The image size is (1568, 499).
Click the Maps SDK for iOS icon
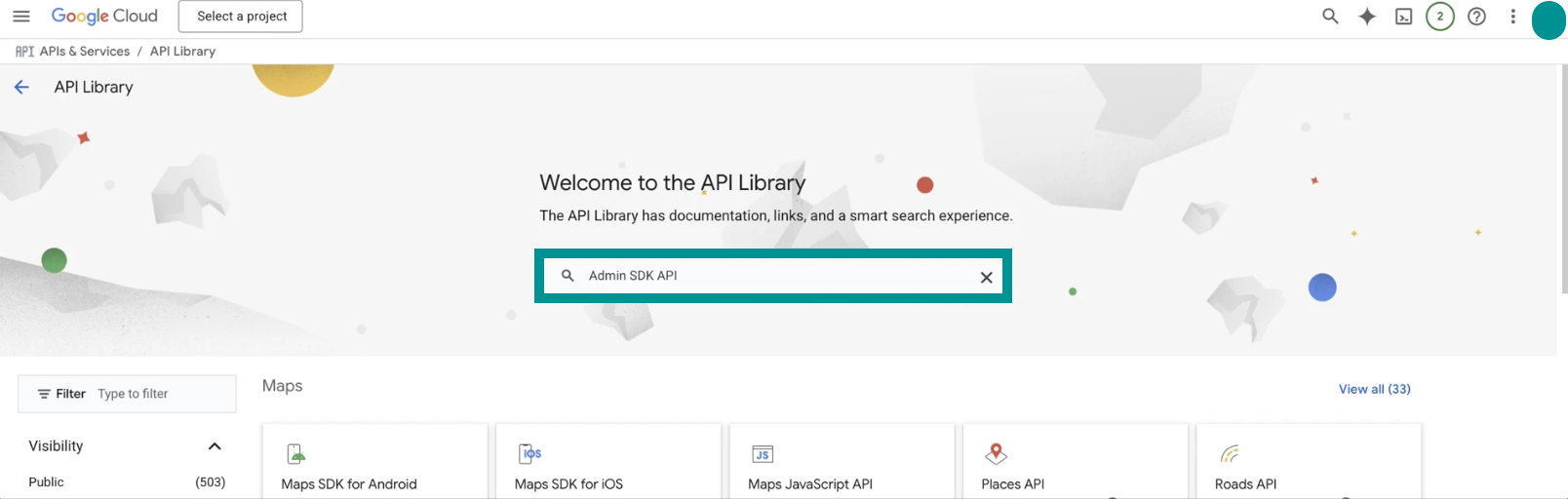click(530, 453)
